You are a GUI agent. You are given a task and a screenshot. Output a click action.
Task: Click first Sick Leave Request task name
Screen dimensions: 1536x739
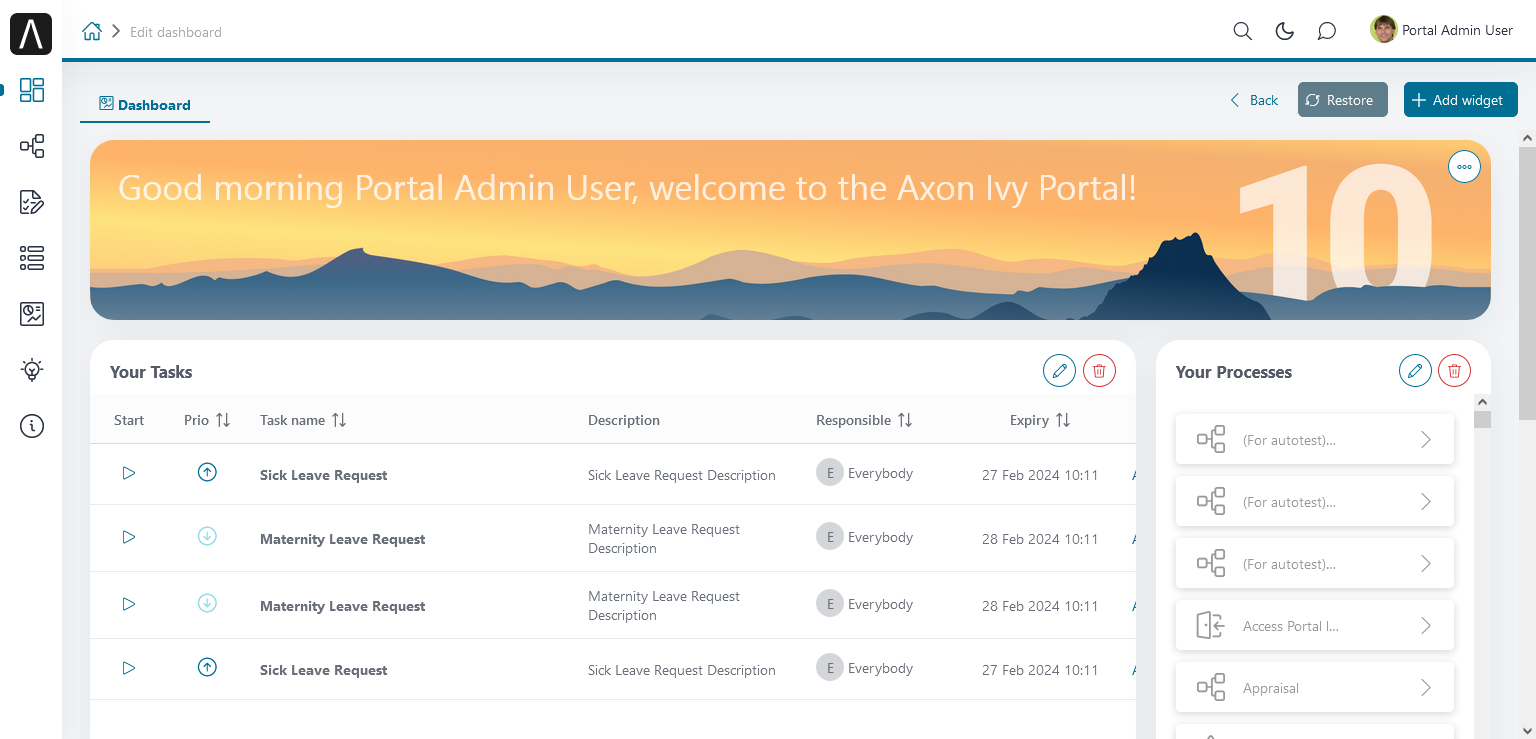(x=323, y=475)
